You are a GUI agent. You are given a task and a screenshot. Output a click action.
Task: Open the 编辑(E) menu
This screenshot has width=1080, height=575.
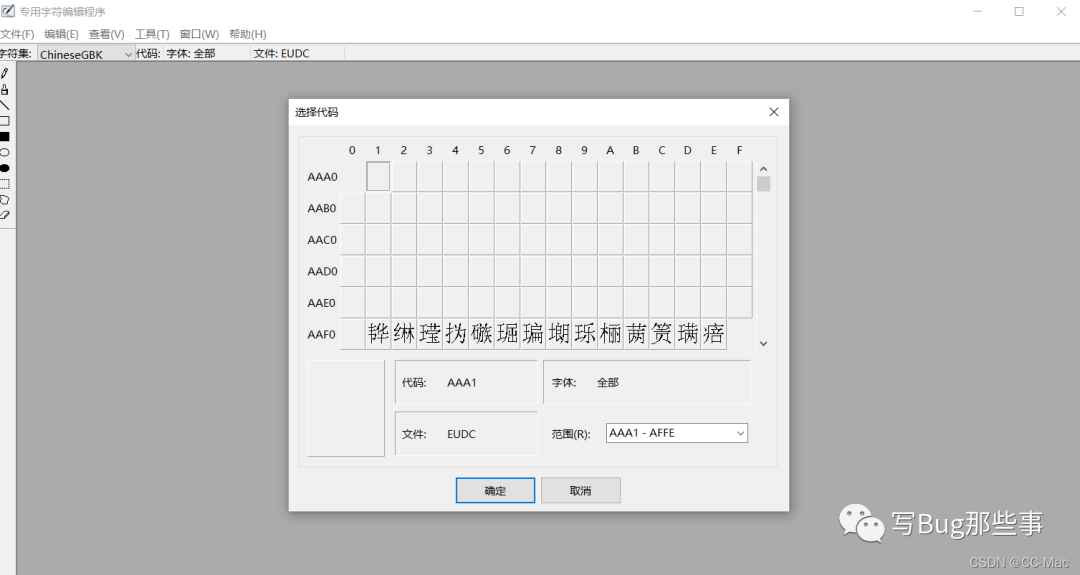pyautogui.click(x=61, y=34)
